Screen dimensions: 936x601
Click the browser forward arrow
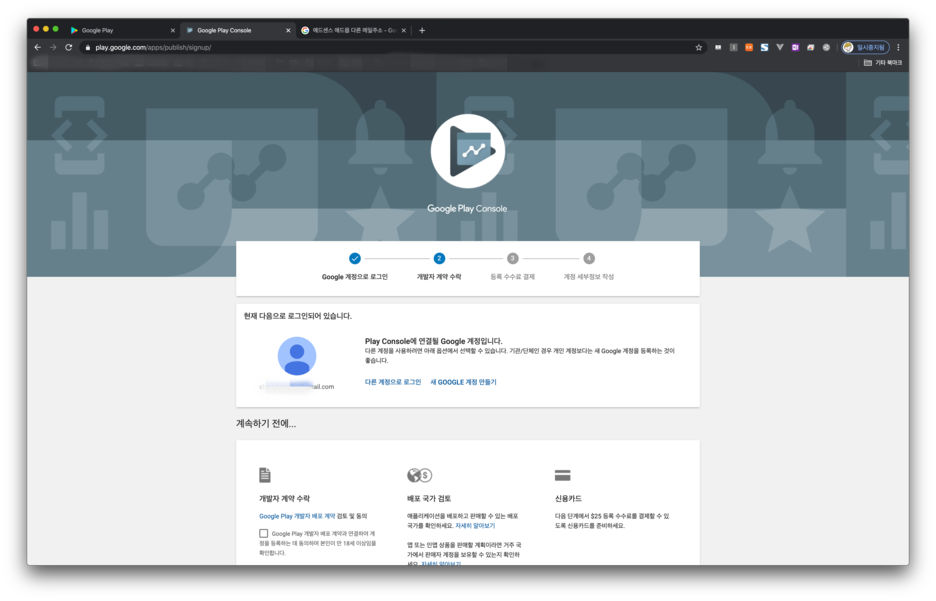coord(53,47)
